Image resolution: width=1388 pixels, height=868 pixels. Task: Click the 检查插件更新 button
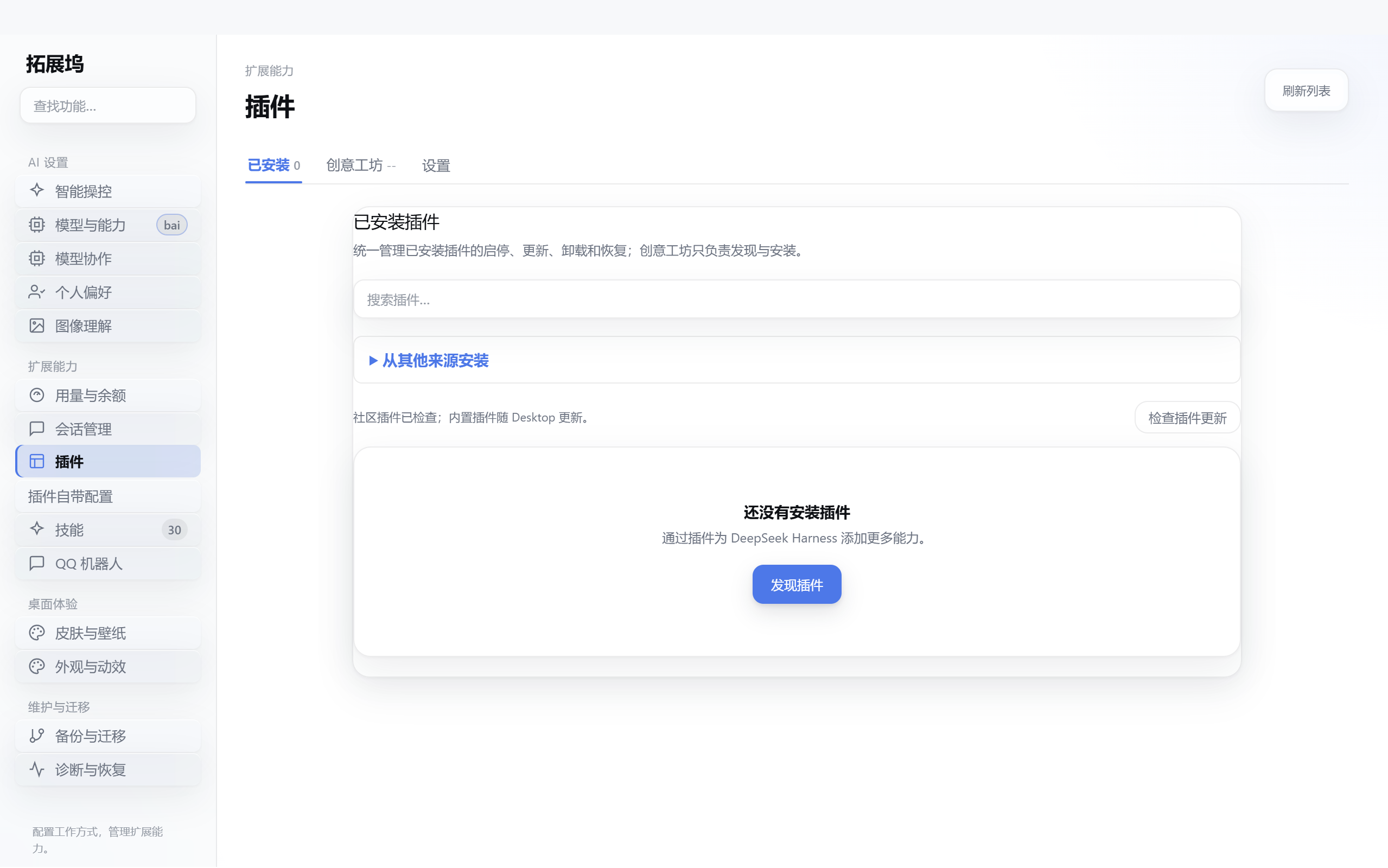(1187, 418)
